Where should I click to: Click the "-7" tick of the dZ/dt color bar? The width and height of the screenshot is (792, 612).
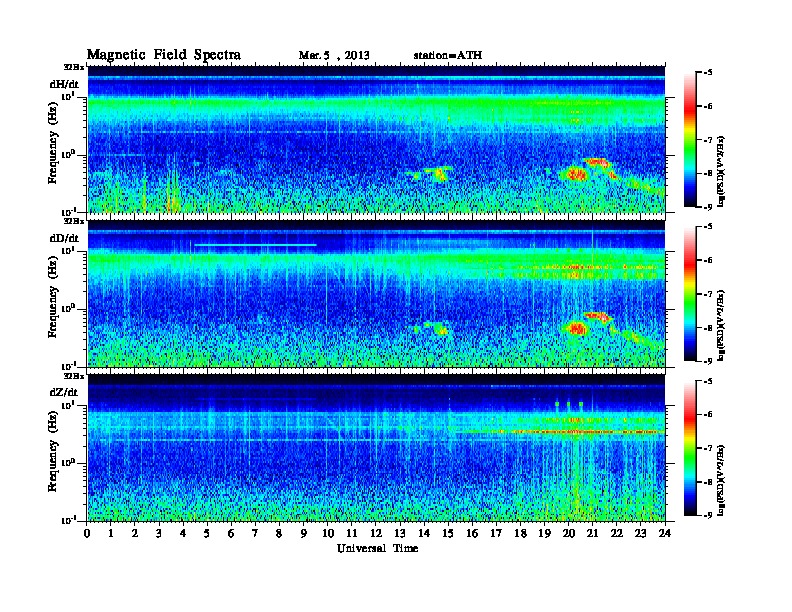708,448
